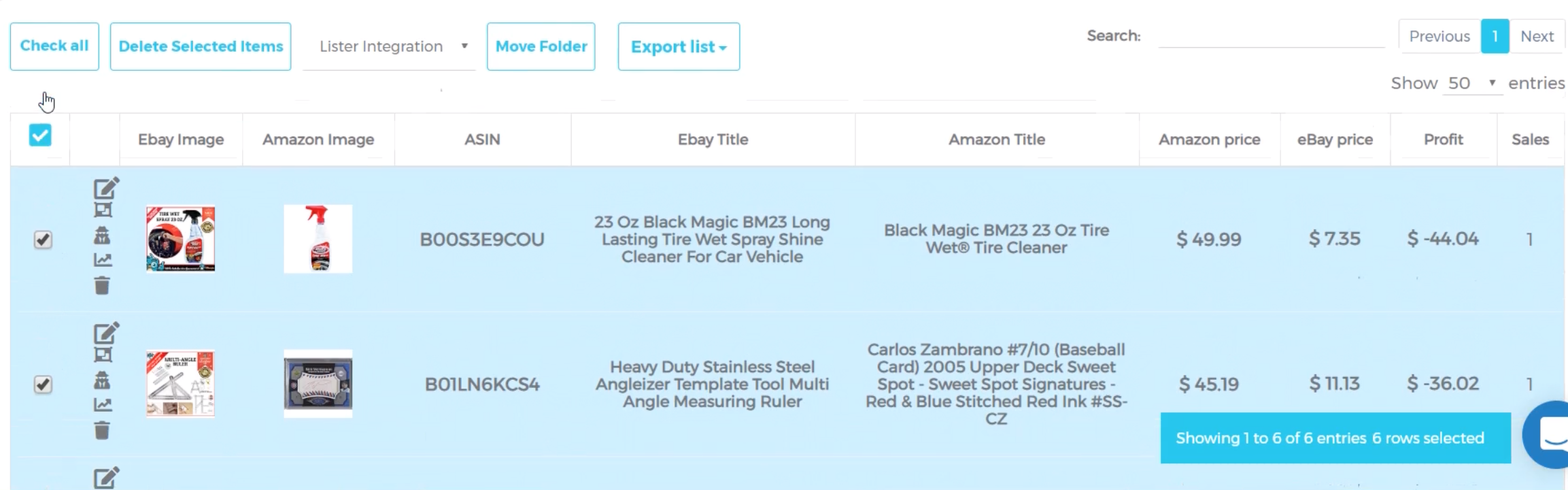Sort by the Profit column header
The height and width of the screenshot is (490, 1568).
pos(1443,140)
